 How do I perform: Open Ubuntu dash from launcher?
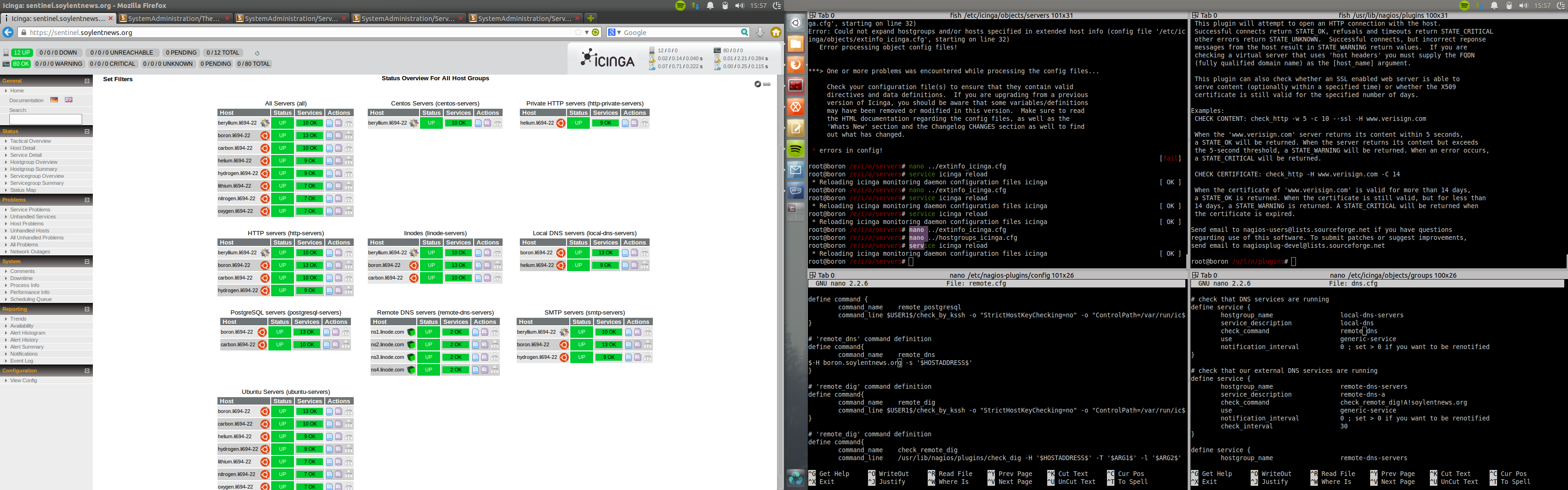click(x=796, y=23)
